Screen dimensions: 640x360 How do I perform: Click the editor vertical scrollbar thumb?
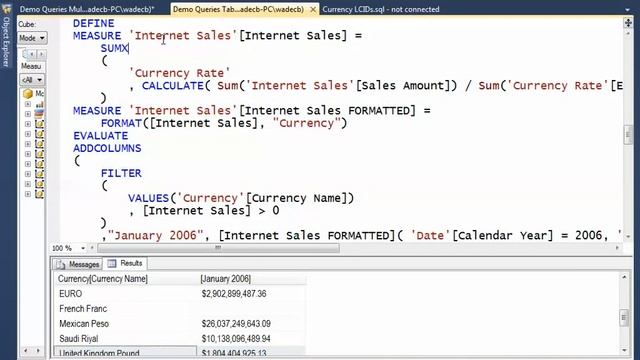[x=628, y=135]
